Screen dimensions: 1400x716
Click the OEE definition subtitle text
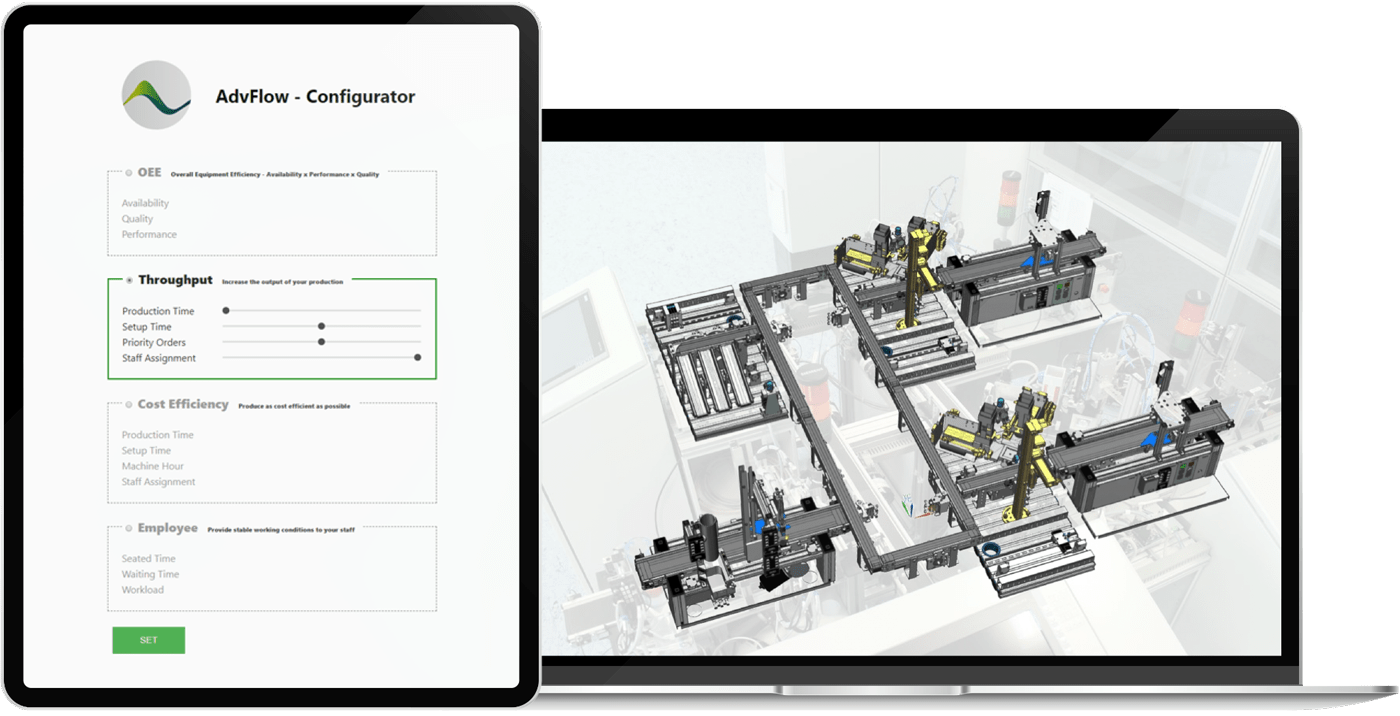tap(275, 175)
